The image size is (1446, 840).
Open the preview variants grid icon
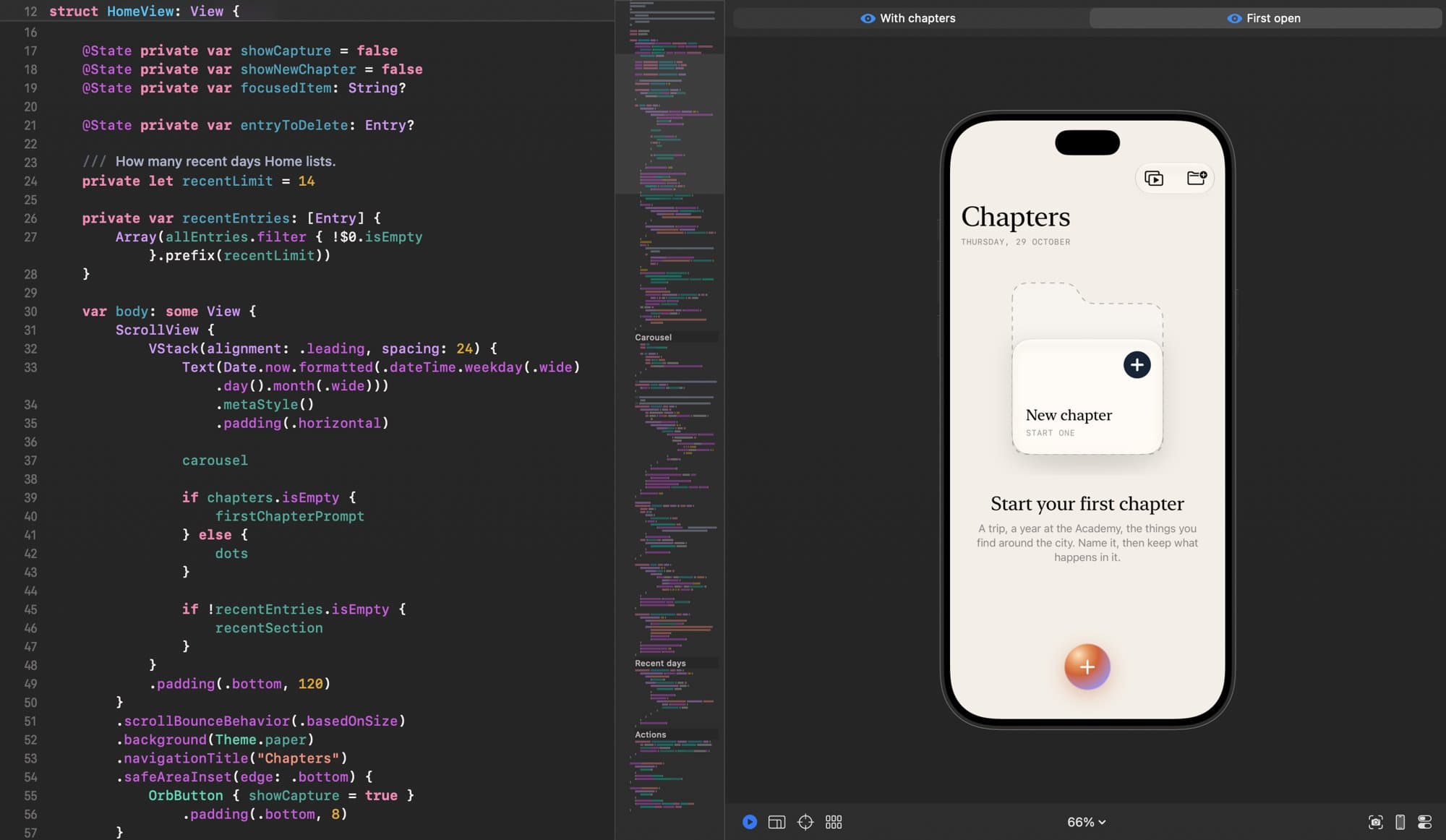pyautogui.click(x=834, y=822)
